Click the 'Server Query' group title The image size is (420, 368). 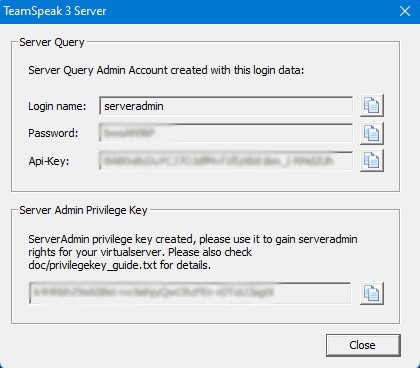coord(52,42)
